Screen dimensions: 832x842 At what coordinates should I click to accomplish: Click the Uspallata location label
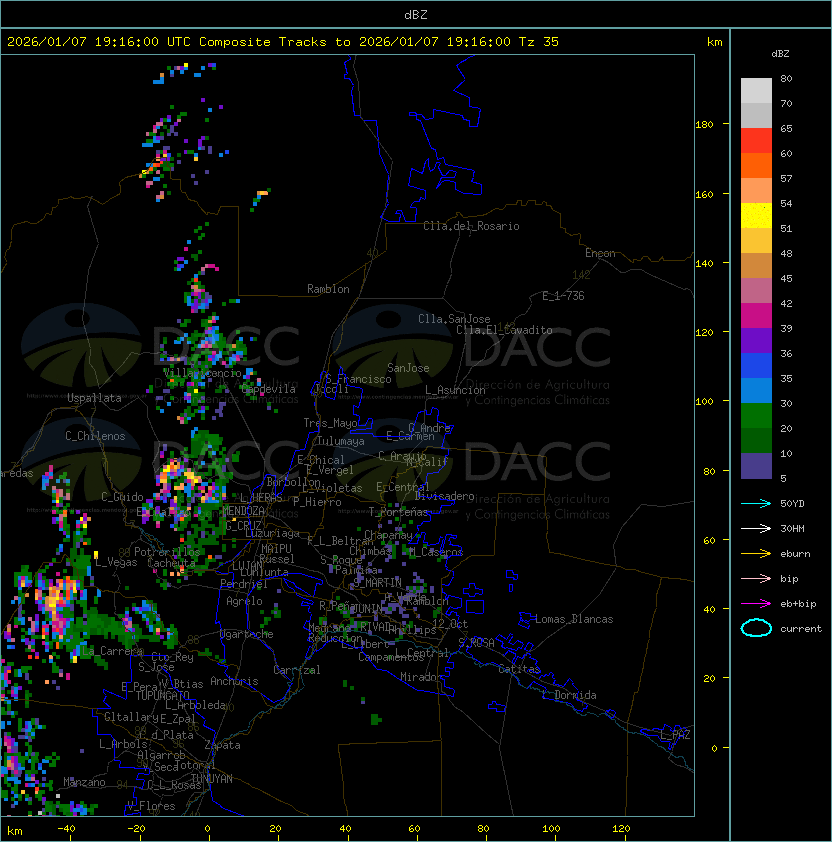click(x=94, y=398)
